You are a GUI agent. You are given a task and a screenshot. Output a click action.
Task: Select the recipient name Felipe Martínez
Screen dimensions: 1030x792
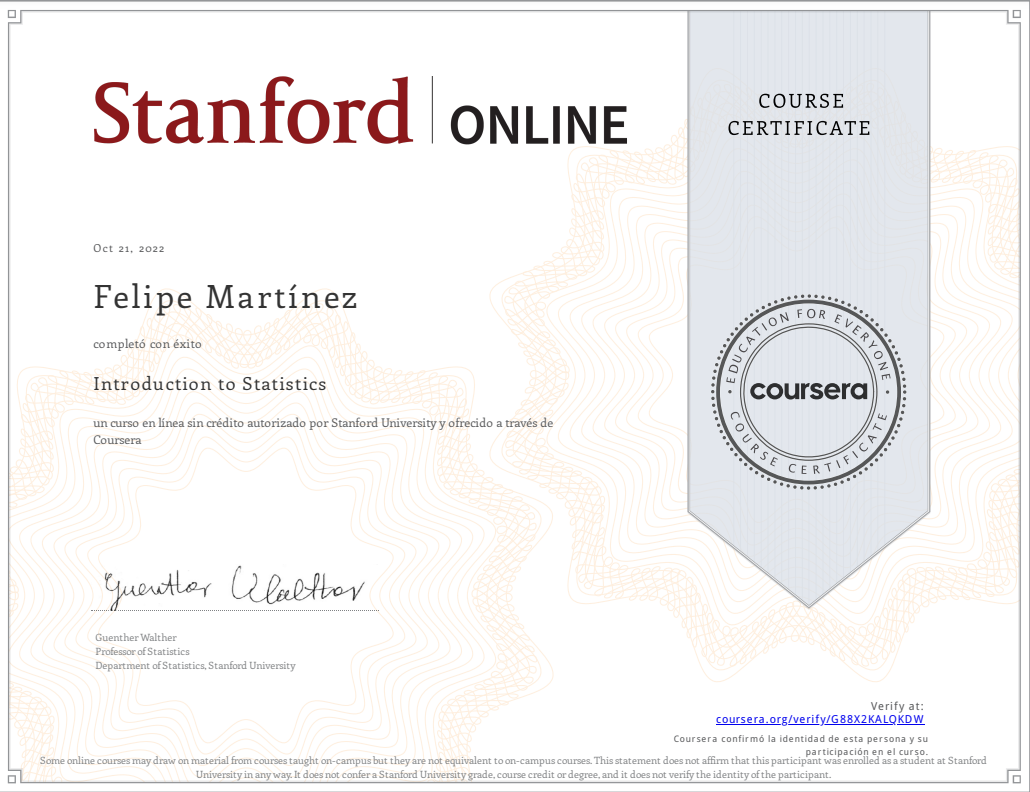[225, 298]
